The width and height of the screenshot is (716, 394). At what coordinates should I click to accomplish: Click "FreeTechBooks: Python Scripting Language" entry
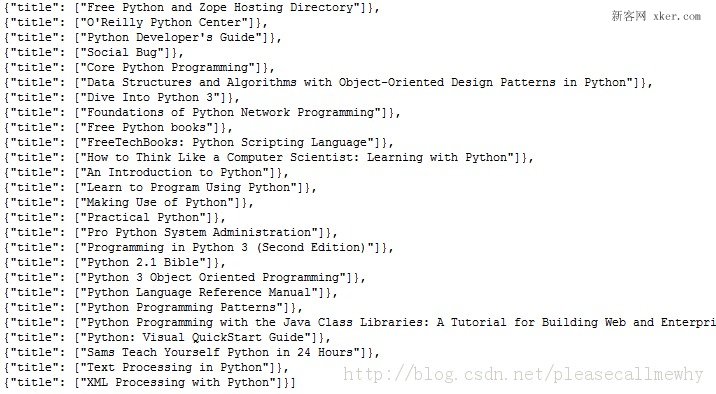click(x=199, y=143)
